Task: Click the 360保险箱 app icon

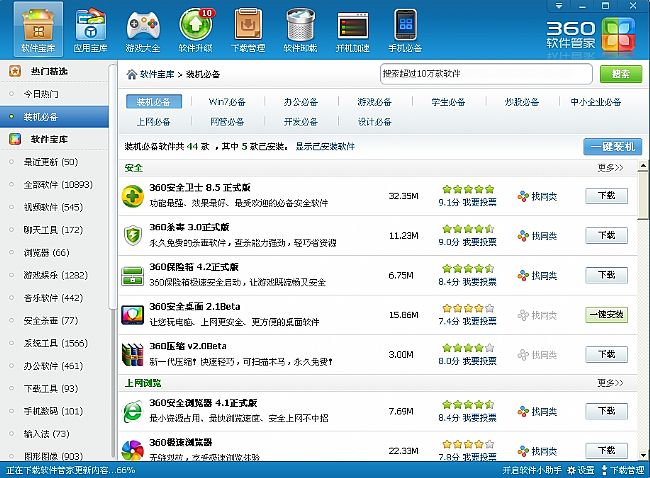Action: pyautogui.click(x=132, y=275)
